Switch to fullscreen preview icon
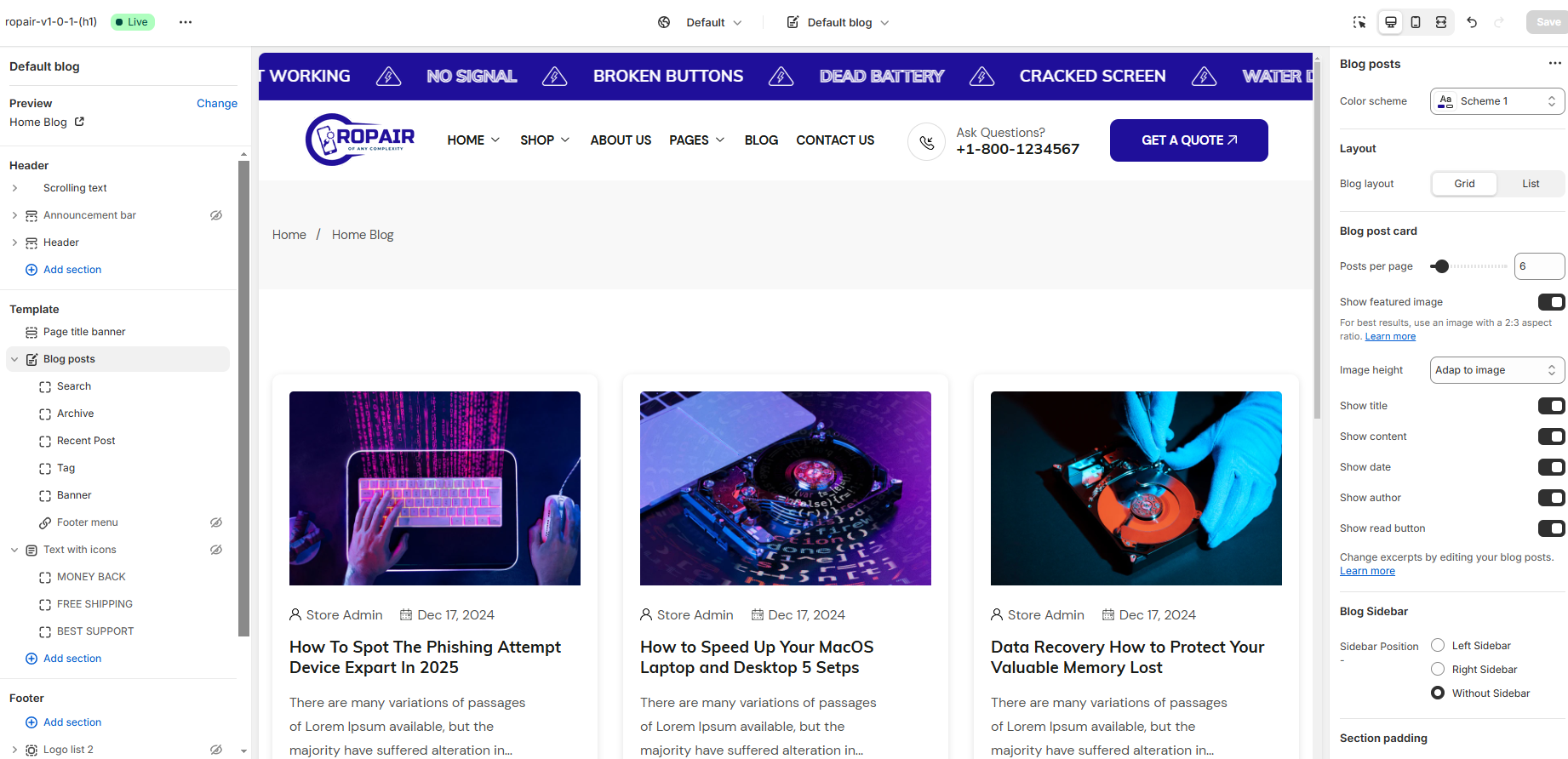The image size is (1568, 759). tap(1441, 22)
